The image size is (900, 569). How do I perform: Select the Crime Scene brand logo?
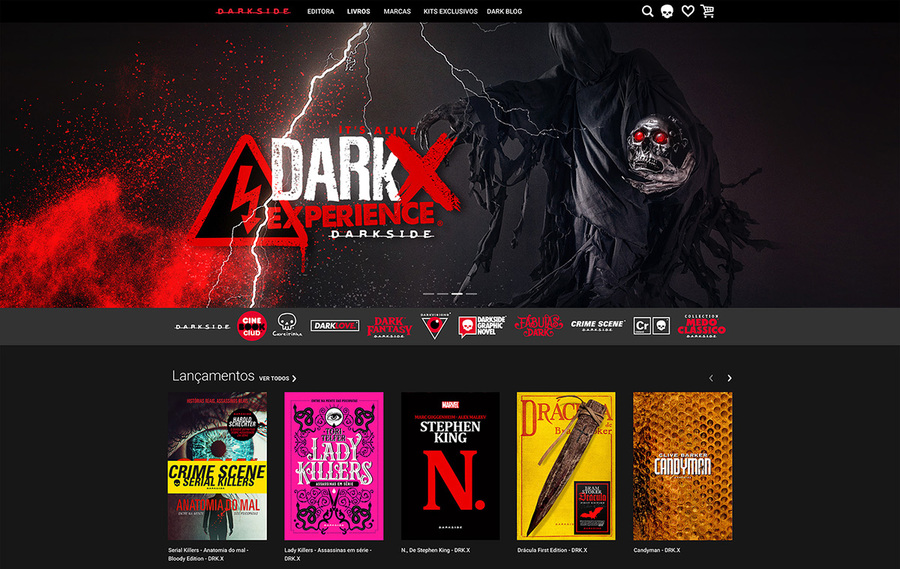tap(598, 325)
